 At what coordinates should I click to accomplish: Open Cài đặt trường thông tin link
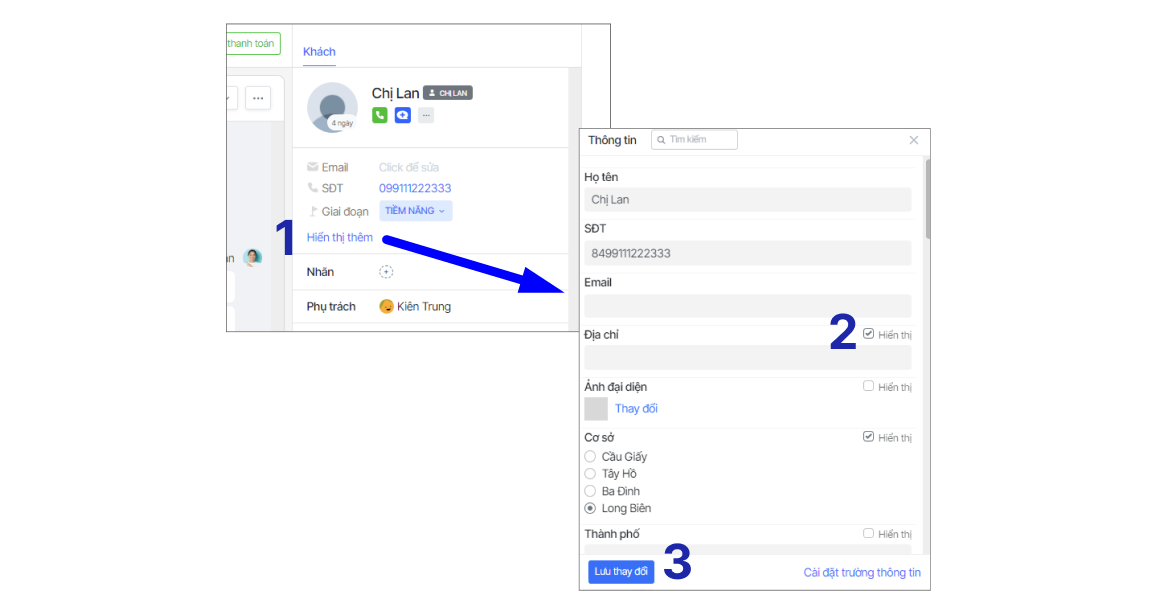[x=862, y=573]
